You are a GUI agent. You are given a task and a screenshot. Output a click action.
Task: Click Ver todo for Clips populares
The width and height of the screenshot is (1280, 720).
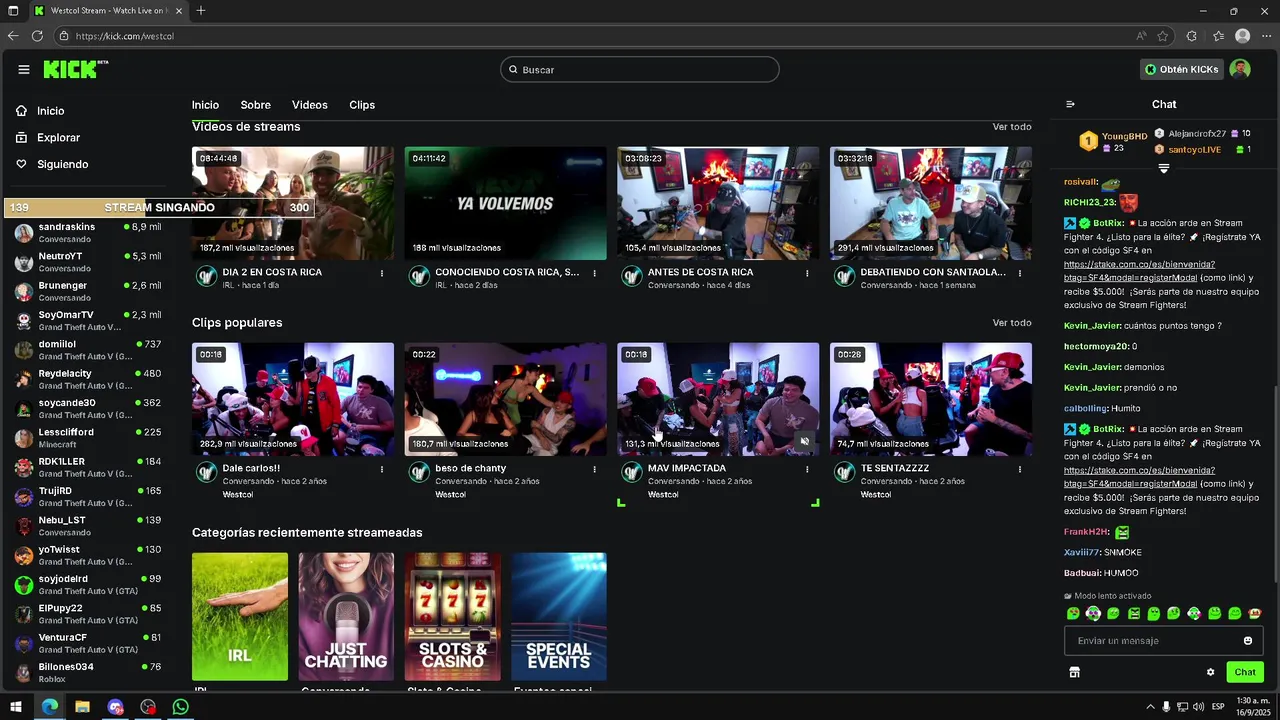click(x=1012, y=323)
